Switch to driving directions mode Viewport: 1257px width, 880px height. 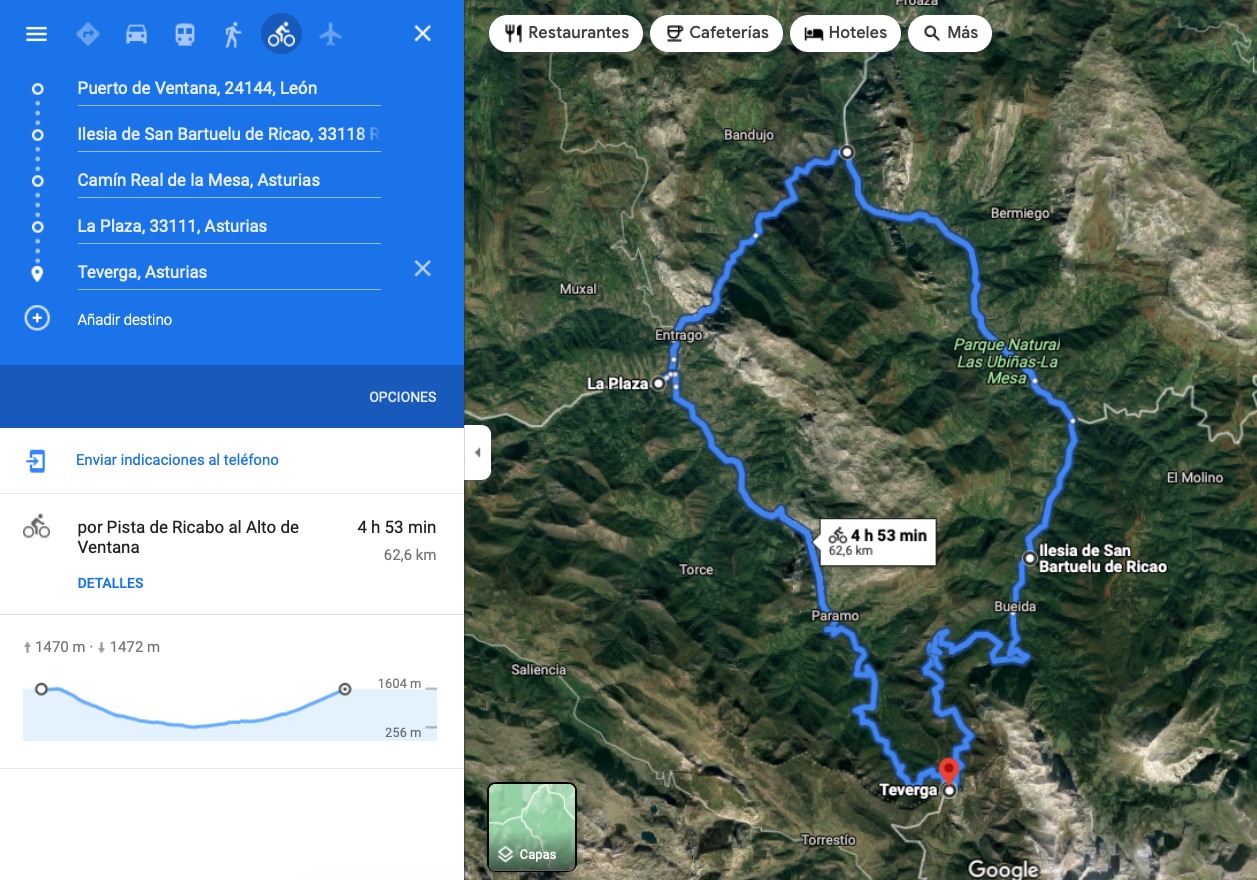[x=136, y=34]
